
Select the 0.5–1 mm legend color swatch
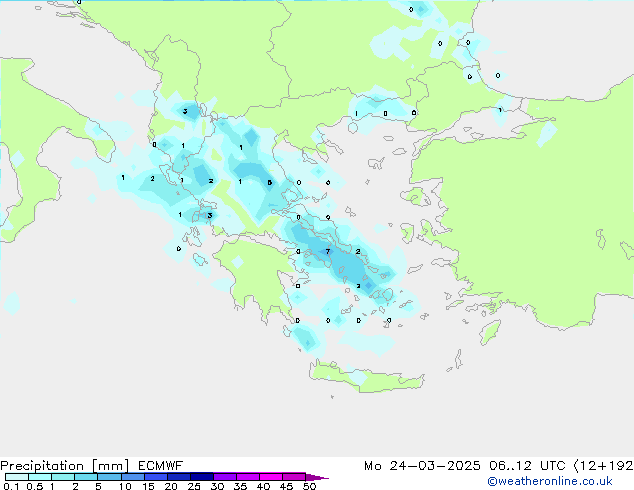click(40, 477)
